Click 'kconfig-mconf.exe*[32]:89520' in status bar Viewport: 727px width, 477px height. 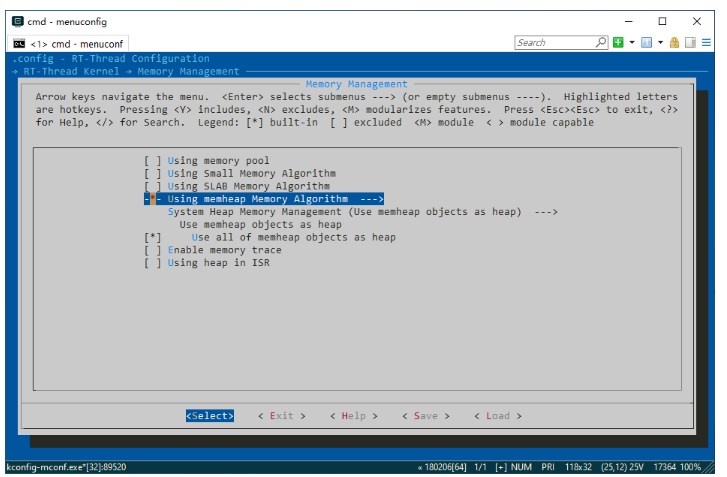[x=66, y=467]
